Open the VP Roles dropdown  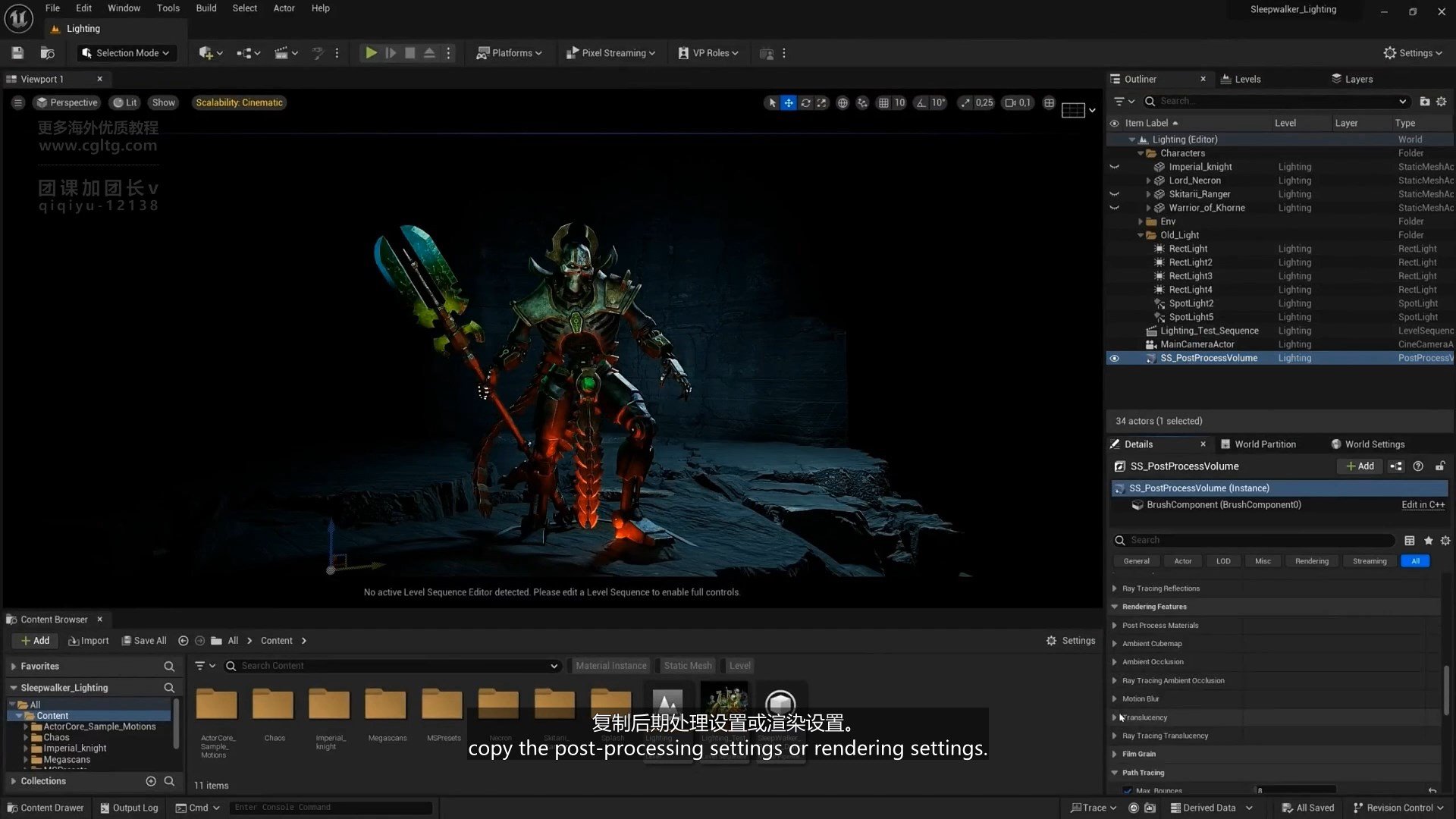(708, 53)
